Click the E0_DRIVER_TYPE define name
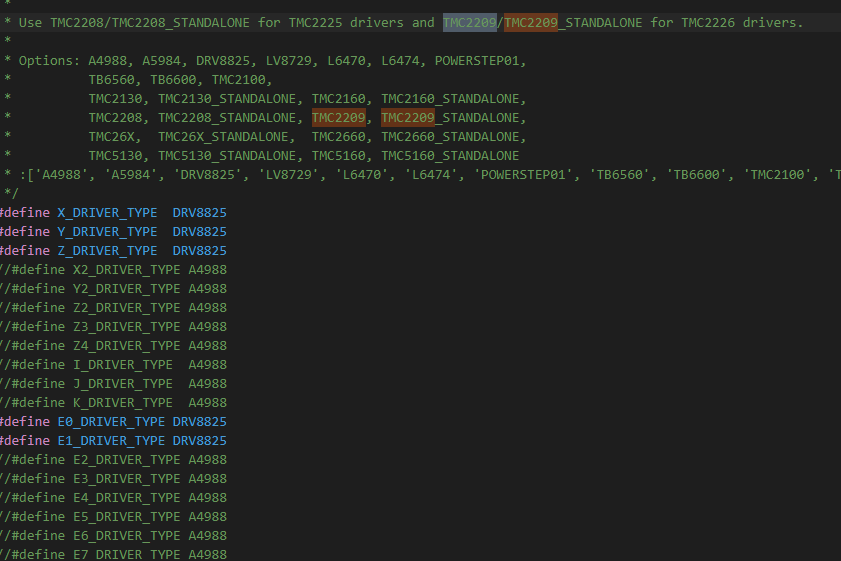 pos(111,422)
